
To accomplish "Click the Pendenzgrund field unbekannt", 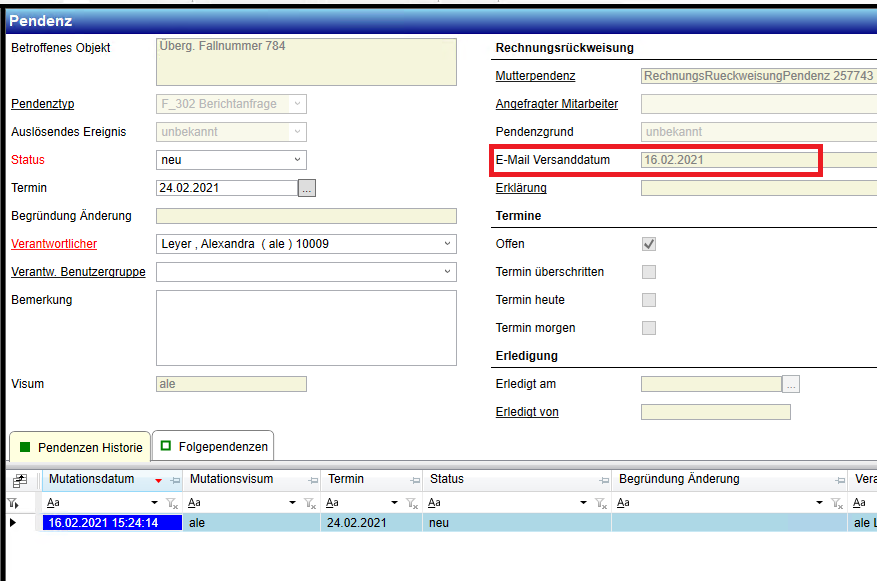I will 759,132.
